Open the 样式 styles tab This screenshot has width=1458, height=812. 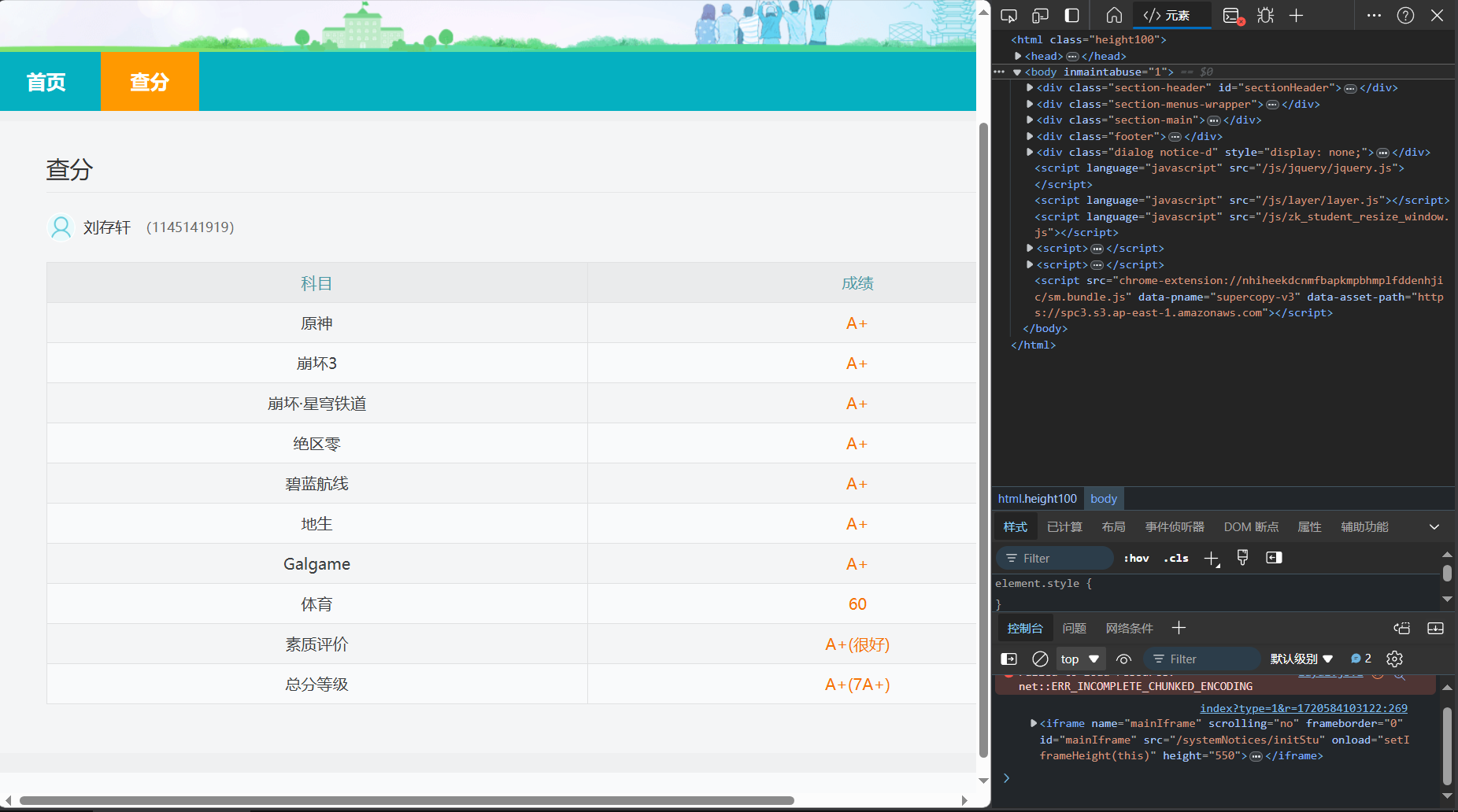1016,527
